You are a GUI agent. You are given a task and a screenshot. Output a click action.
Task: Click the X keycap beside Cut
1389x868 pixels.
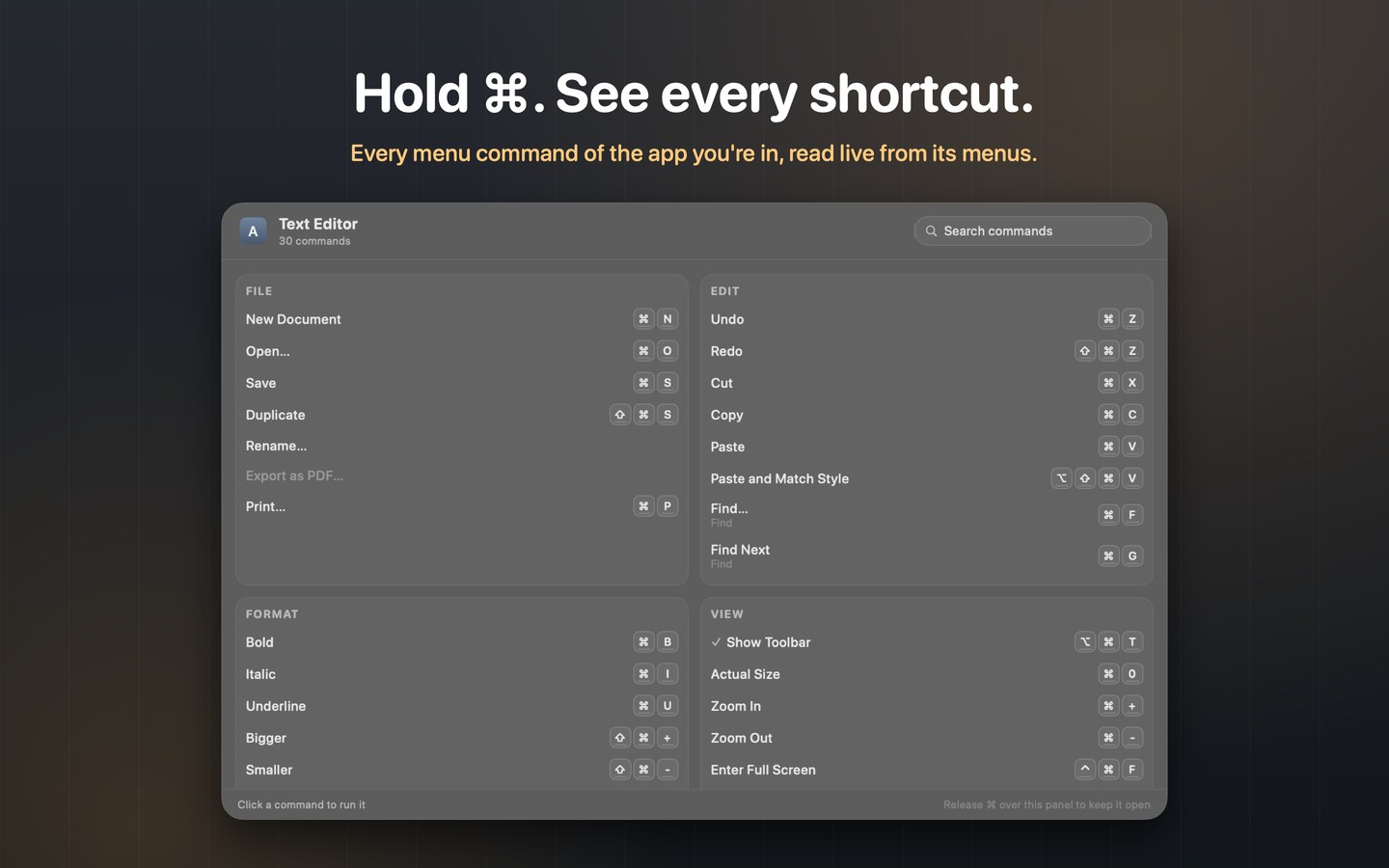pos(1132,383)
